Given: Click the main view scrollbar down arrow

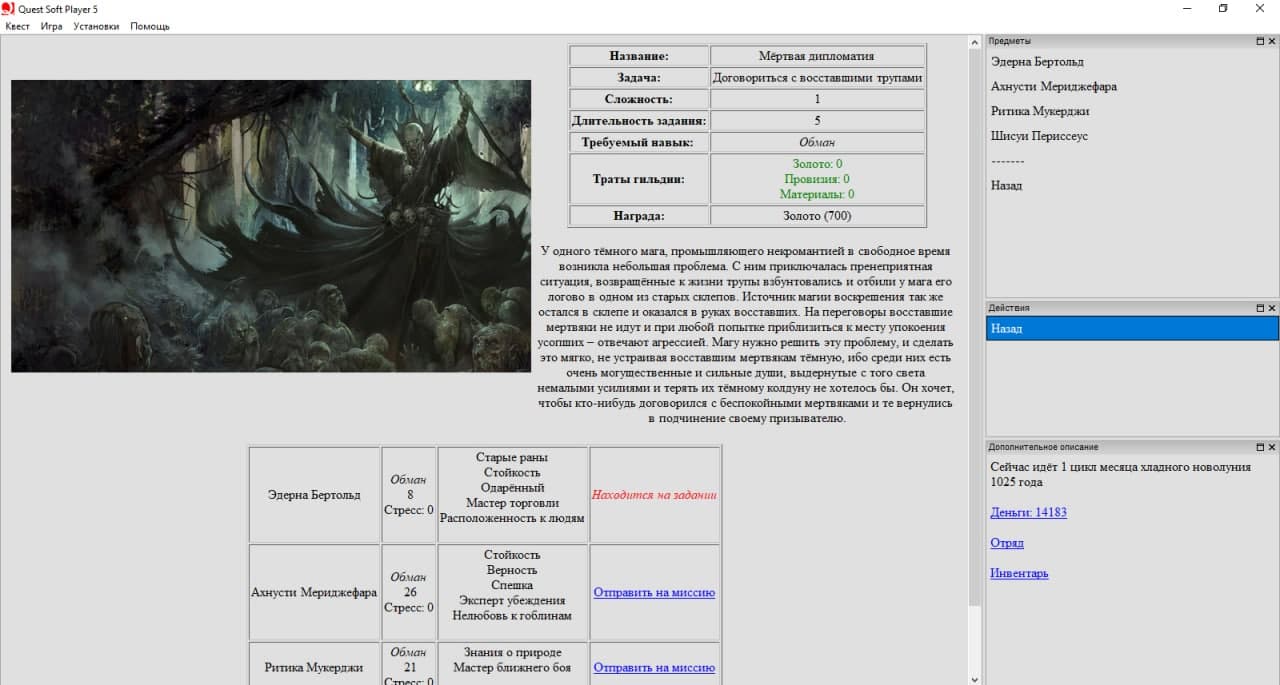Looking at the screenshot, I should [976, 679].
